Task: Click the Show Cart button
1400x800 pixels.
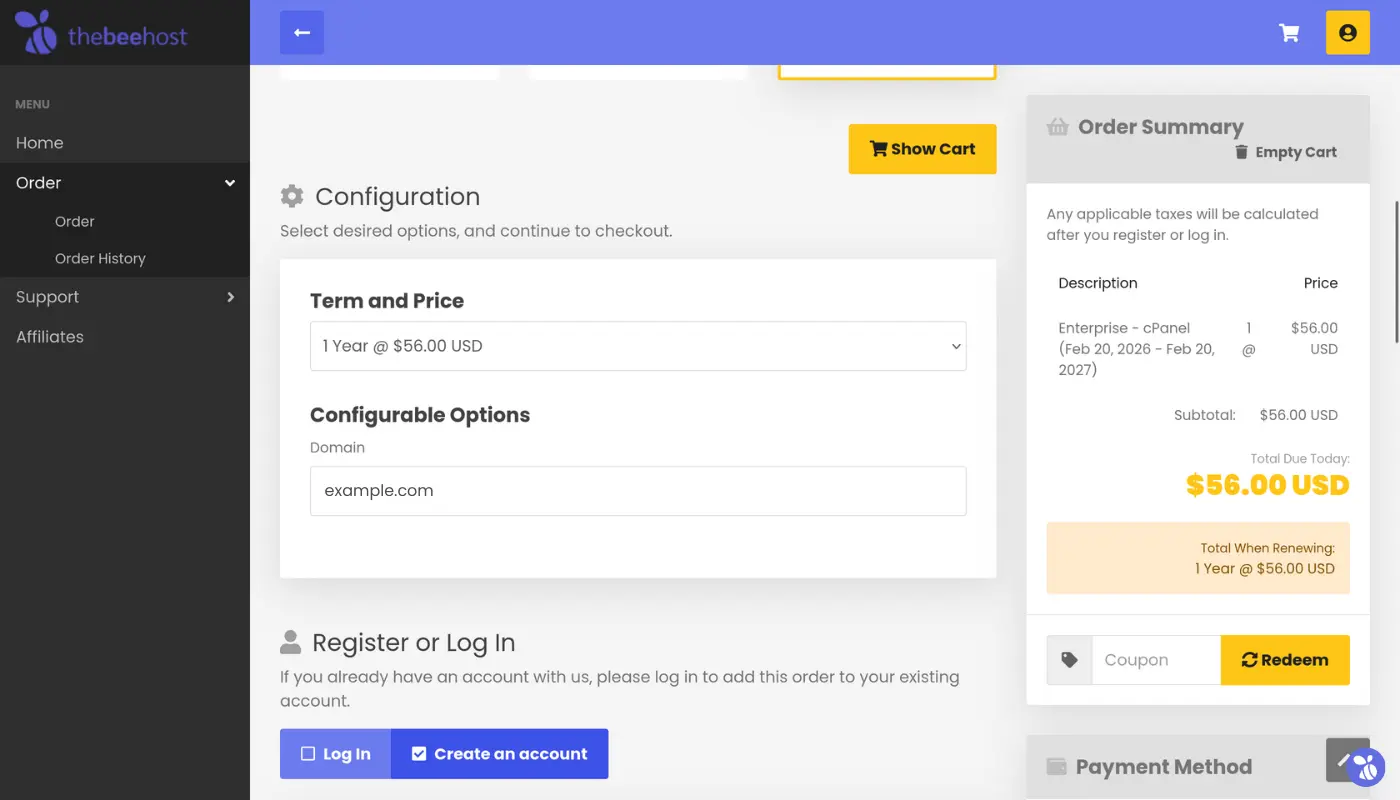Action: click(922, 149)
